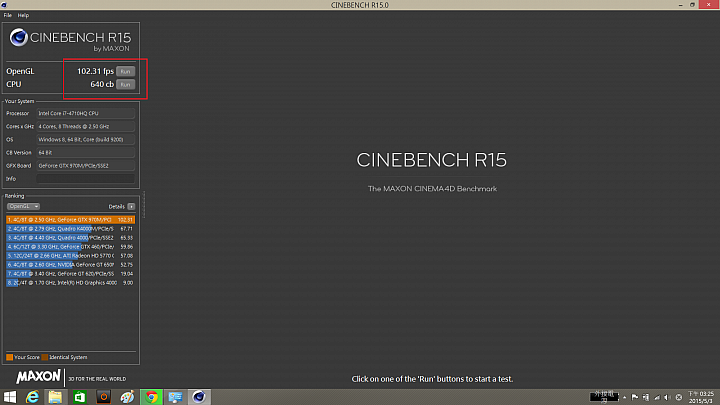The width and height of the screenshot is (720, 405).
Task: Switch to Google Chrome in taskbar
Action: click(151, 397)
